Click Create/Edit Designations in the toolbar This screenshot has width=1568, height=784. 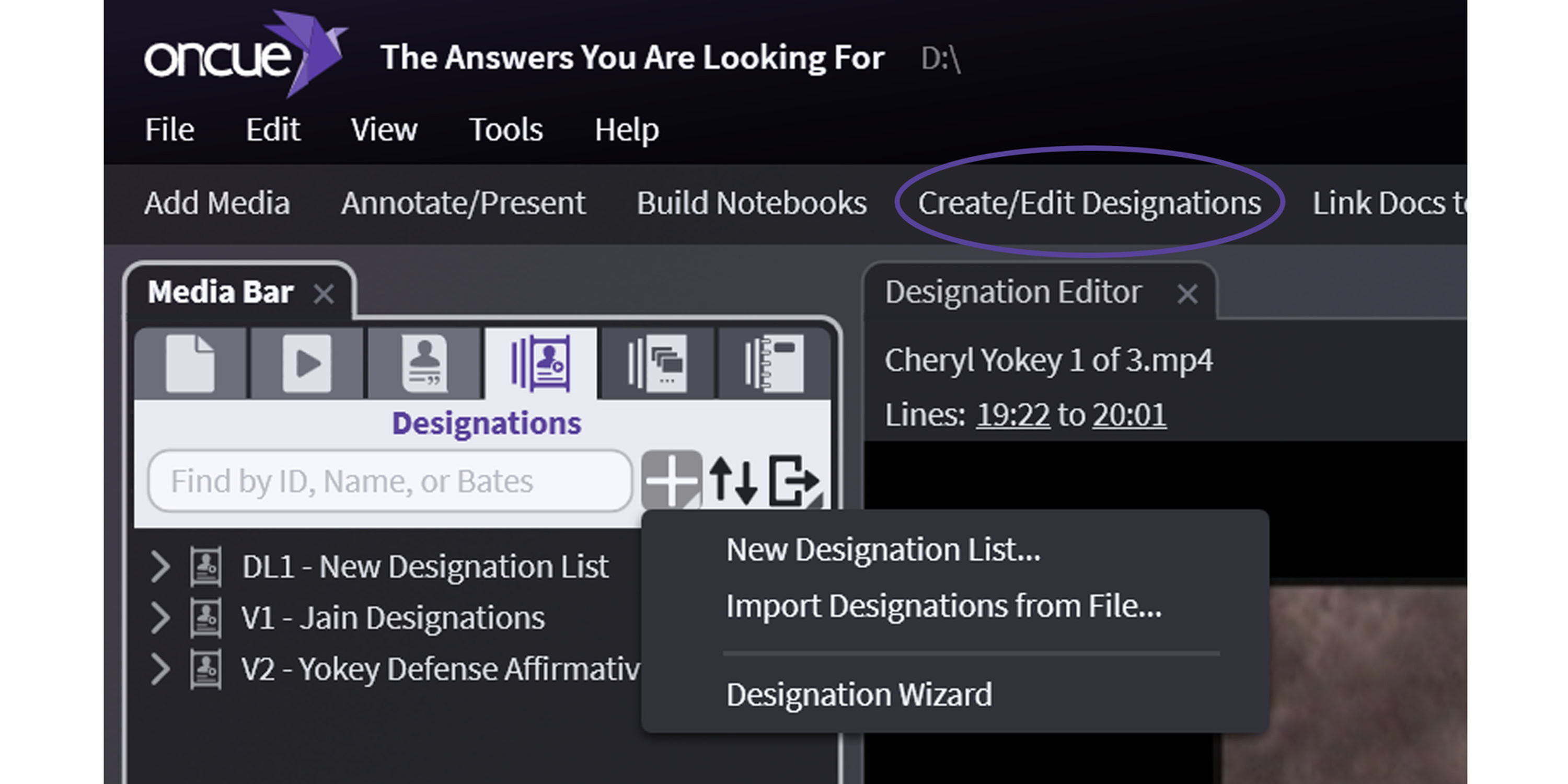coord(1088,203)
